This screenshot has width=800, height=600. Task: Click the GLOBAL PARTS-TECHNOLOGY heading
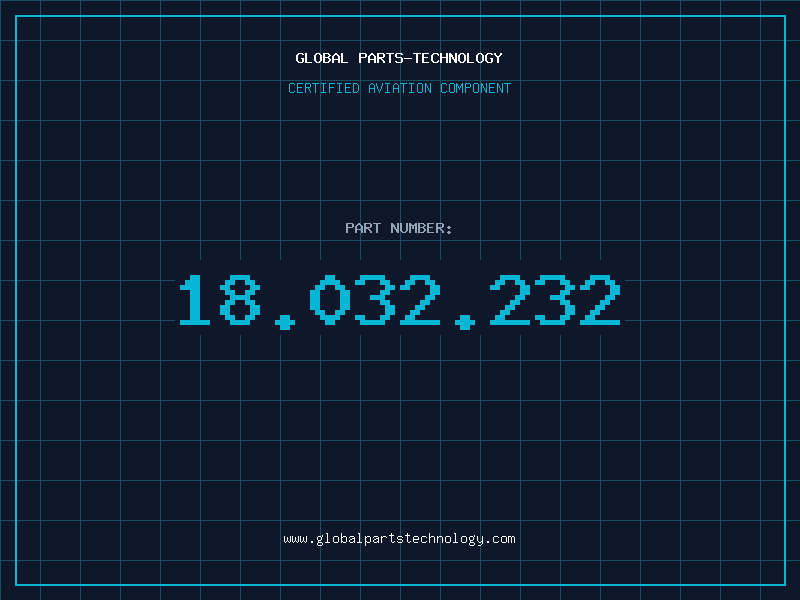[x=399, y=58]
